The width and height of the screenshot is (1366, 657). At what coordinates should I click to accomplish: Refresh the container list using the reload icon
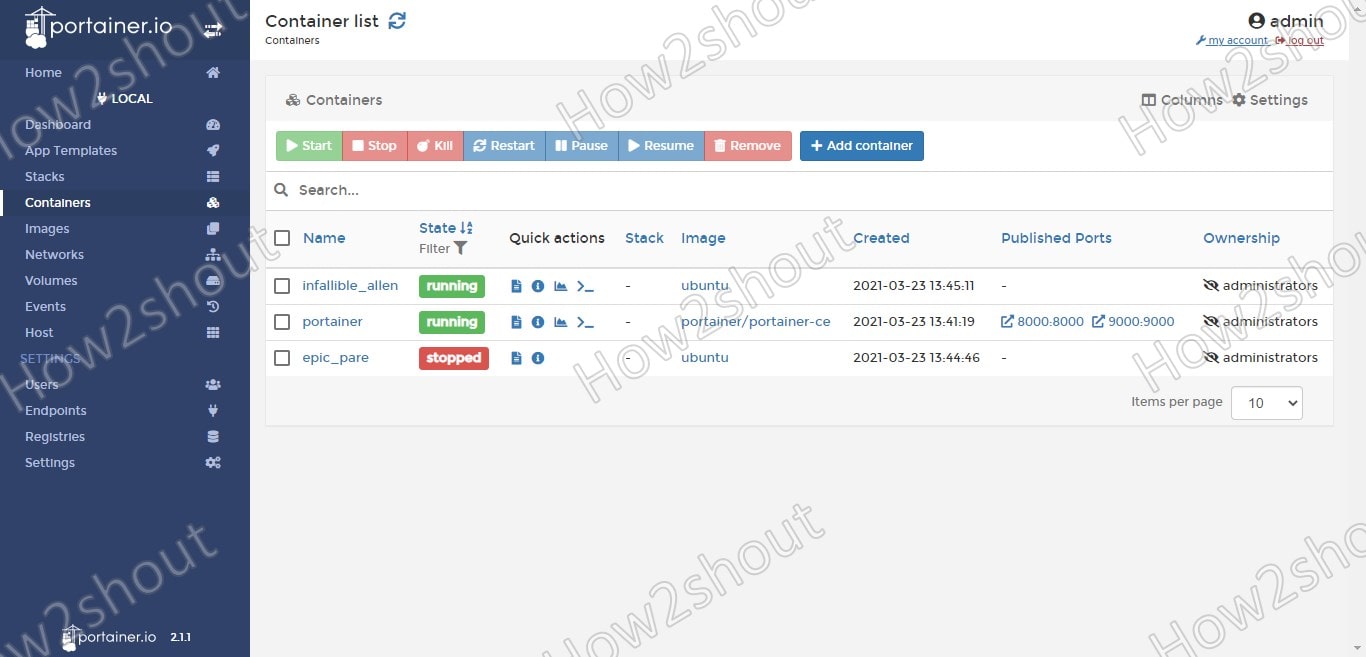pos(397,21)
